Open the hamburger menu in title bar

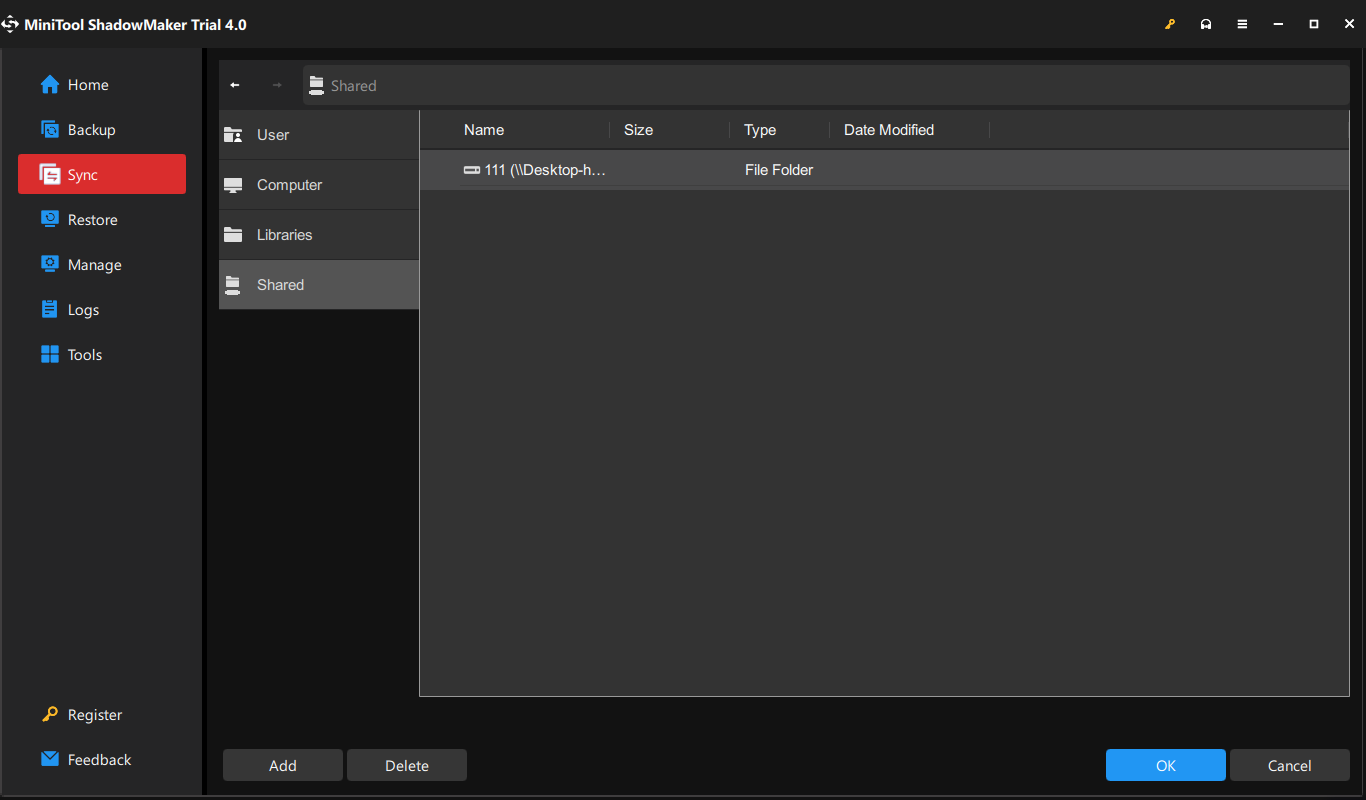tap(1242, 24)
